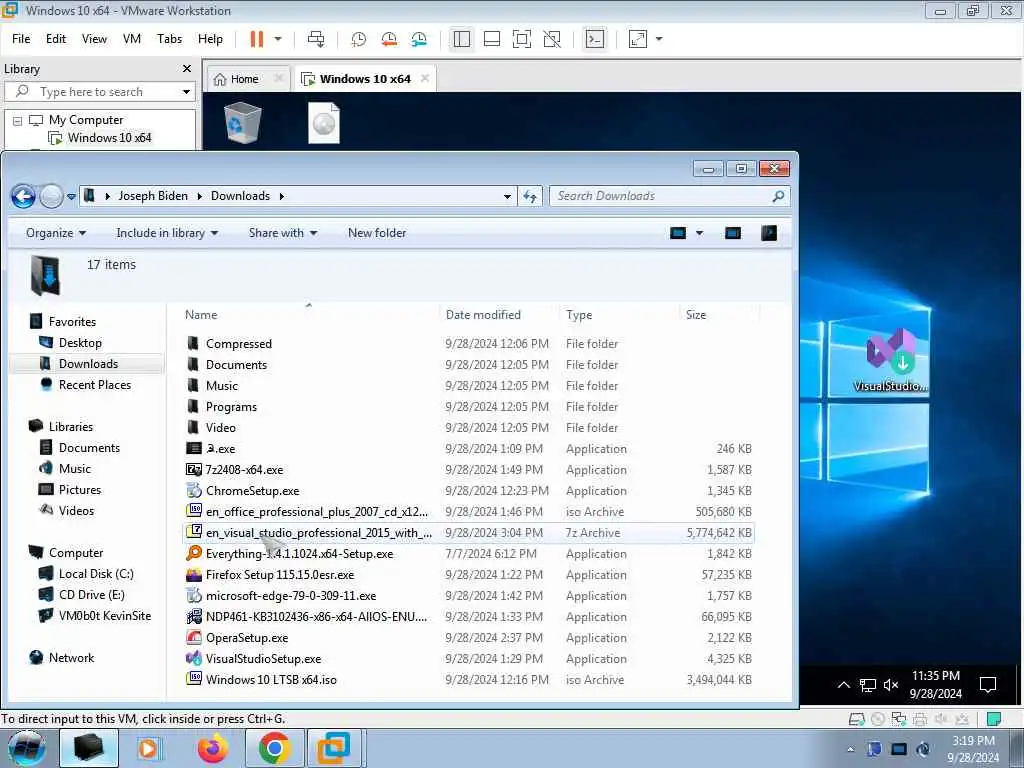Open the VMware Help menu
This screenshot has height=768, width=1024.
click(x=210, y=39)
